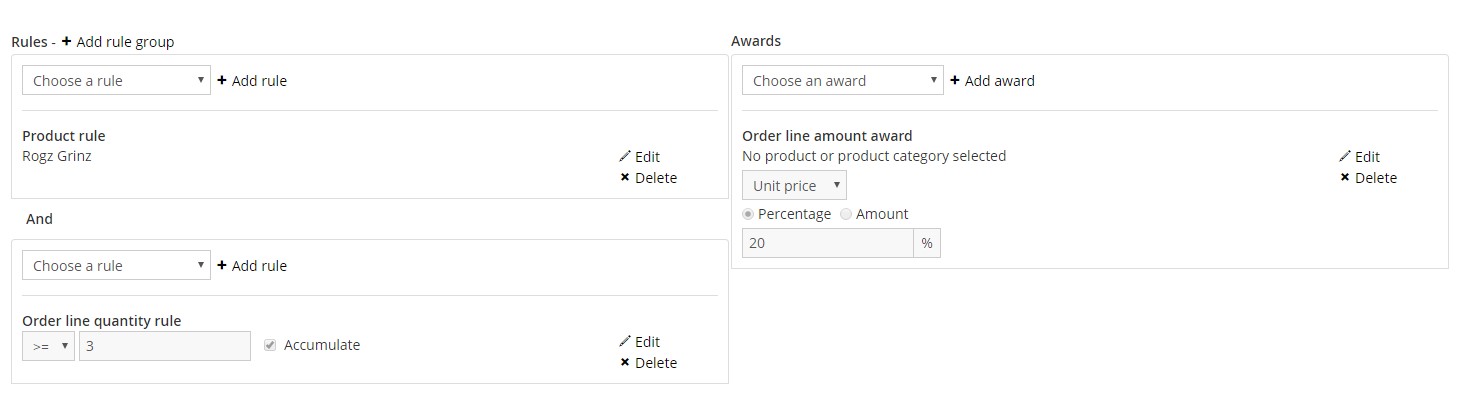Open the Choose an award dropdown

click(x=842, y=81)
